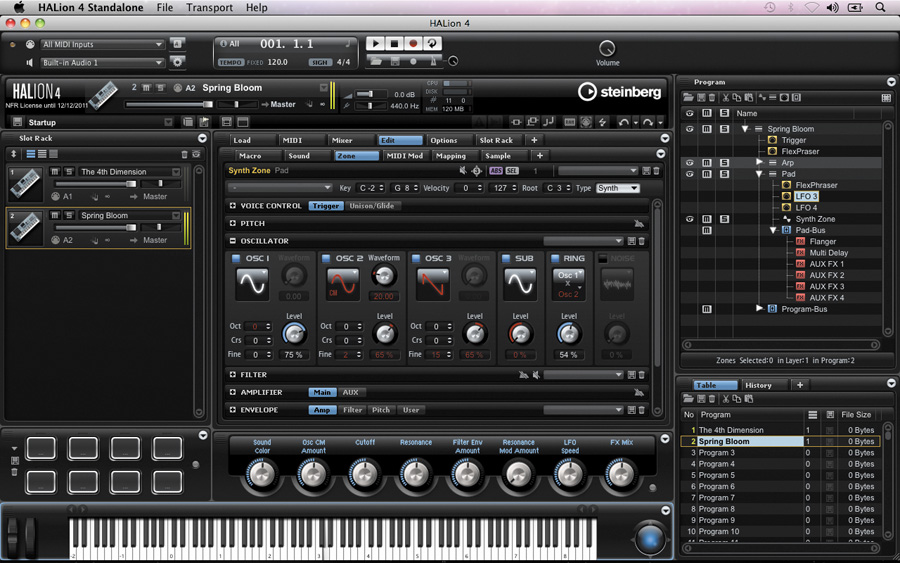The image size is (900, 563).
Task: Click the Undo arrow in the toolbar
Action: 623,122
